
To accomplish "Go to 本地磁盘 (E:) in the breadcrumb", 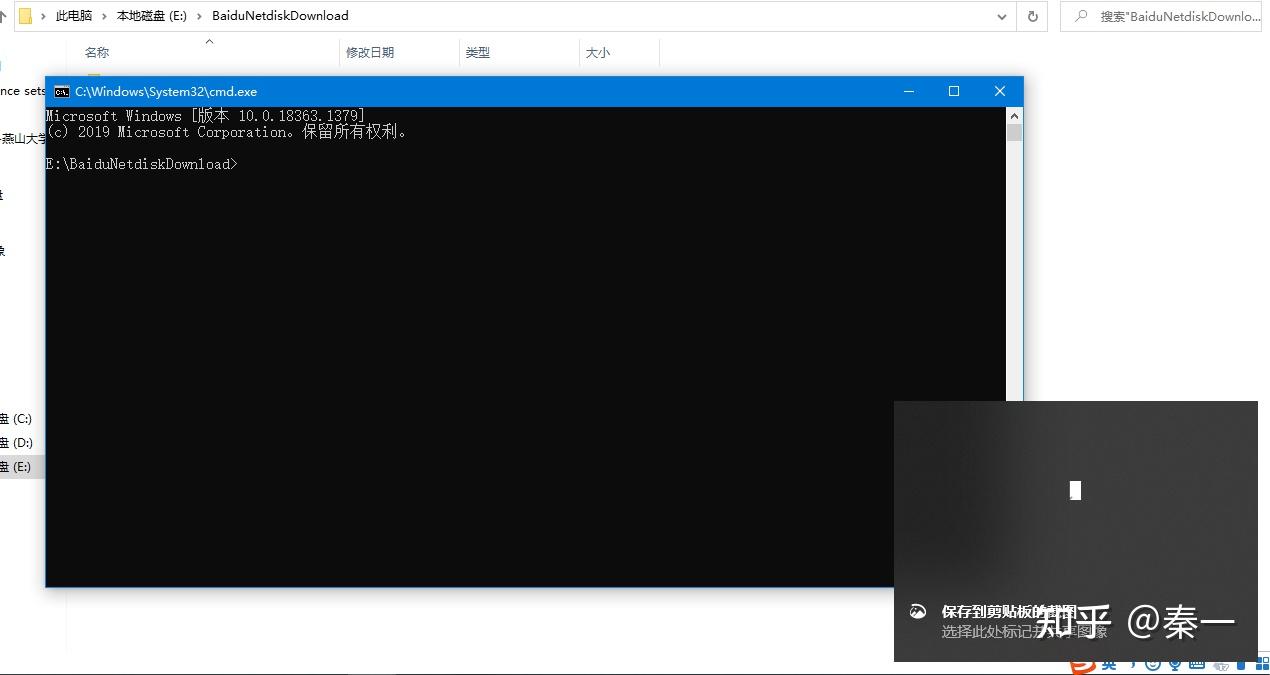I will (152, 16).
